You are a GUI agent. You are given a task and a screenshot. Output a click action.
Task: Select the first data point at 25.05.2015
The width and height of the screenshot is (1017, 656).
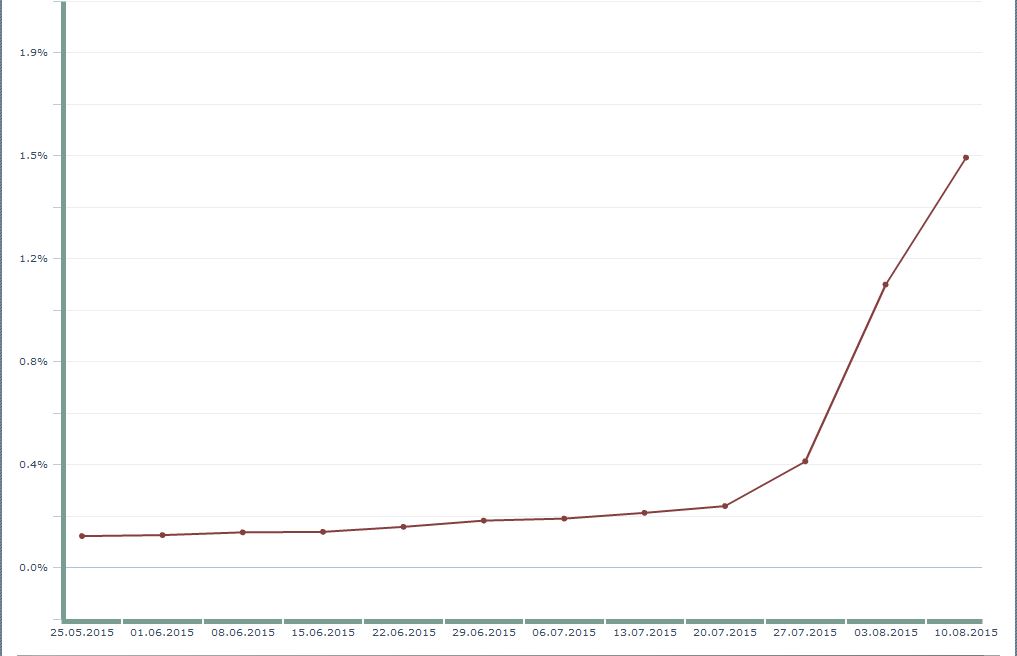[82, 536]
